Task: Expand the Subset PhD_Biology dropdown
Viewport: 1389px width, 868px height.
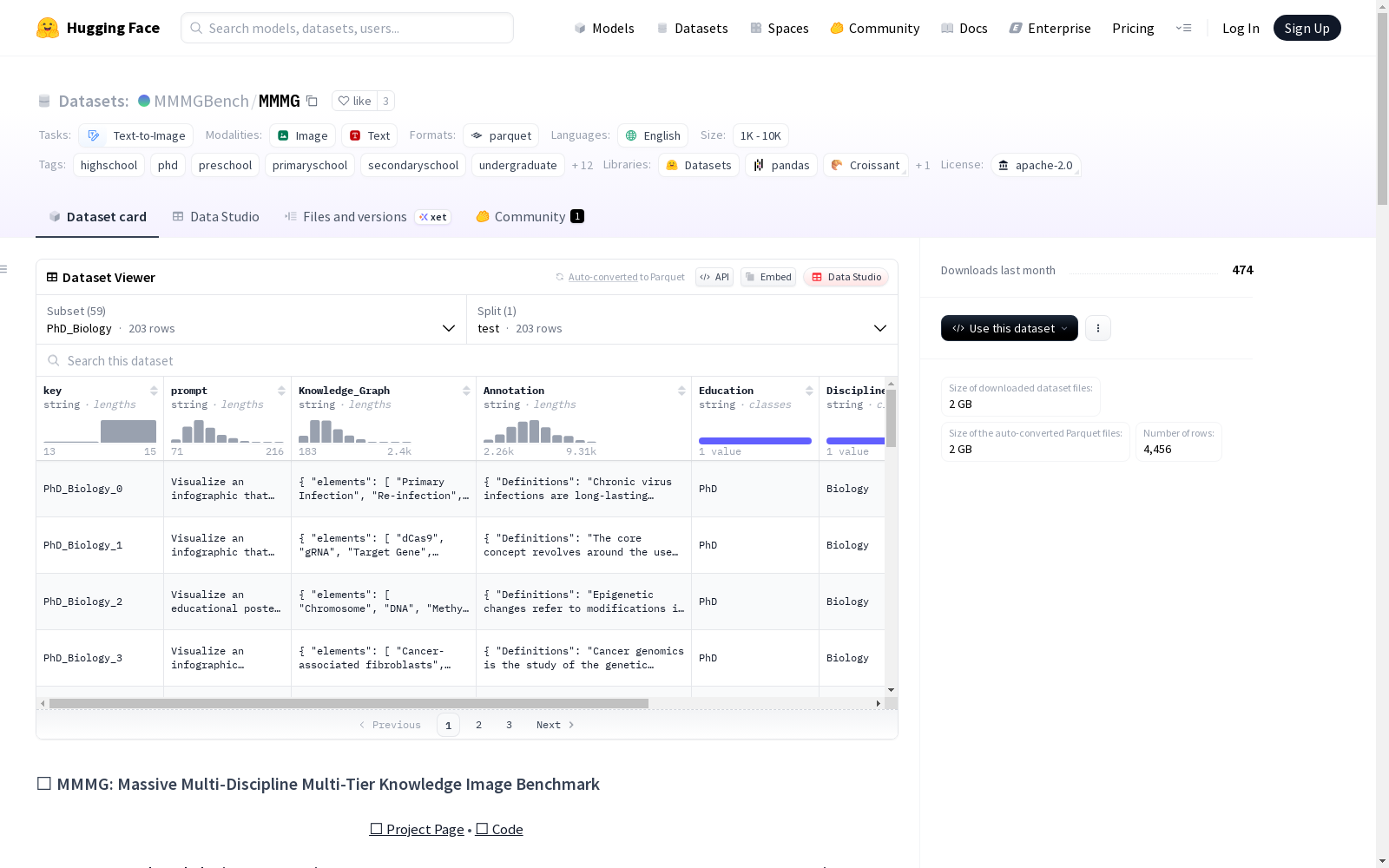Action: pyautogui.click(x=252, y=319)
